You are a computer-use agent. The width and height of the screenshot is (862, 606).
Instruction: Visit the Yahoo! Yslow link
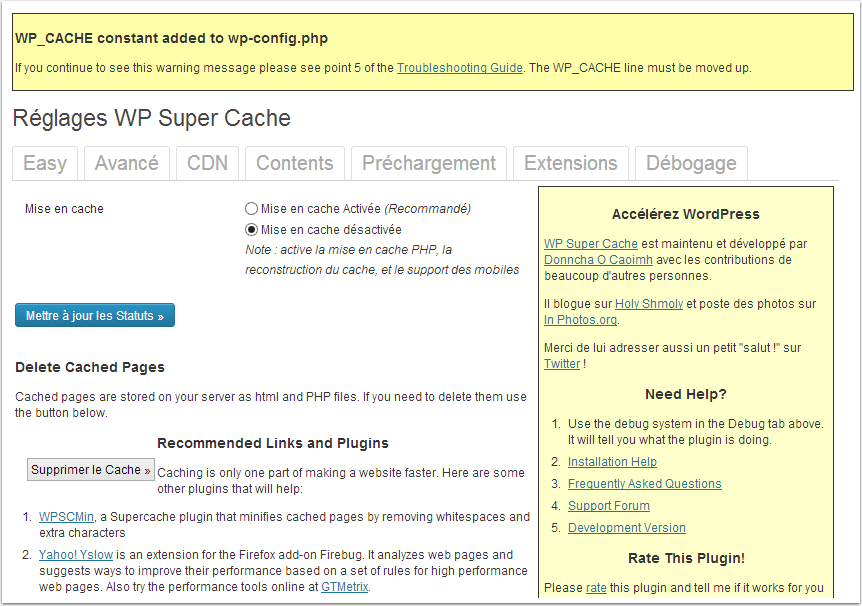[x=76, y=555]
